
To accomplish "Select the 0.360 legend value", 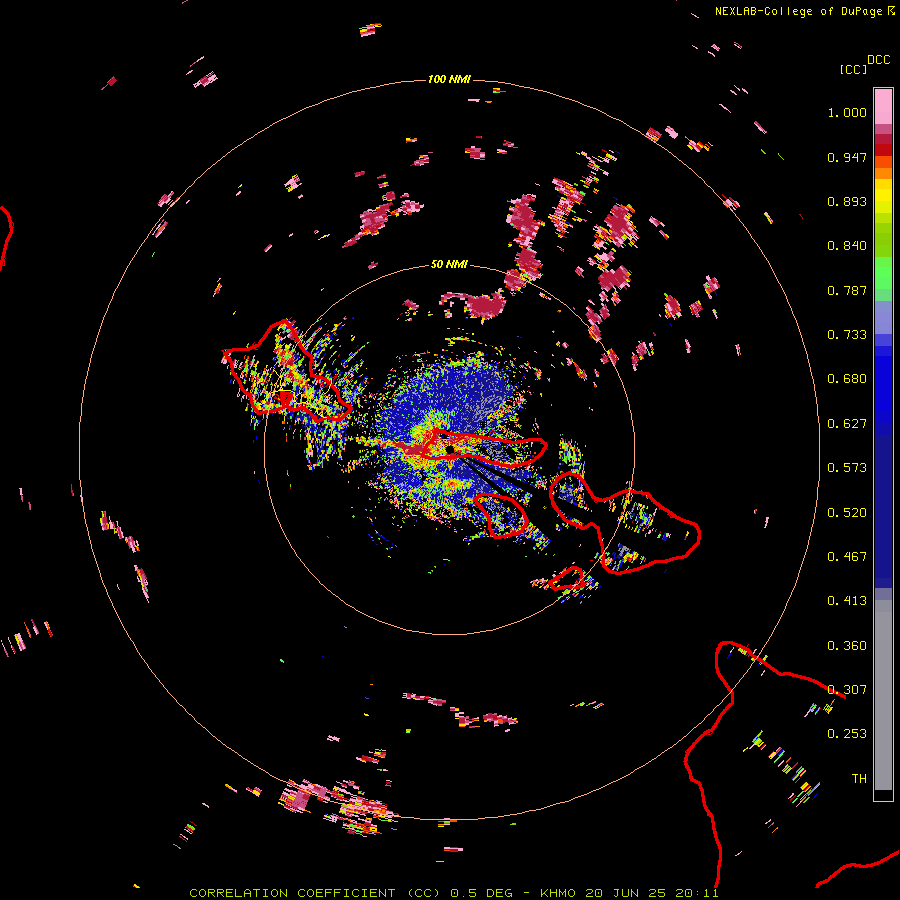I will tap(847, 645).
